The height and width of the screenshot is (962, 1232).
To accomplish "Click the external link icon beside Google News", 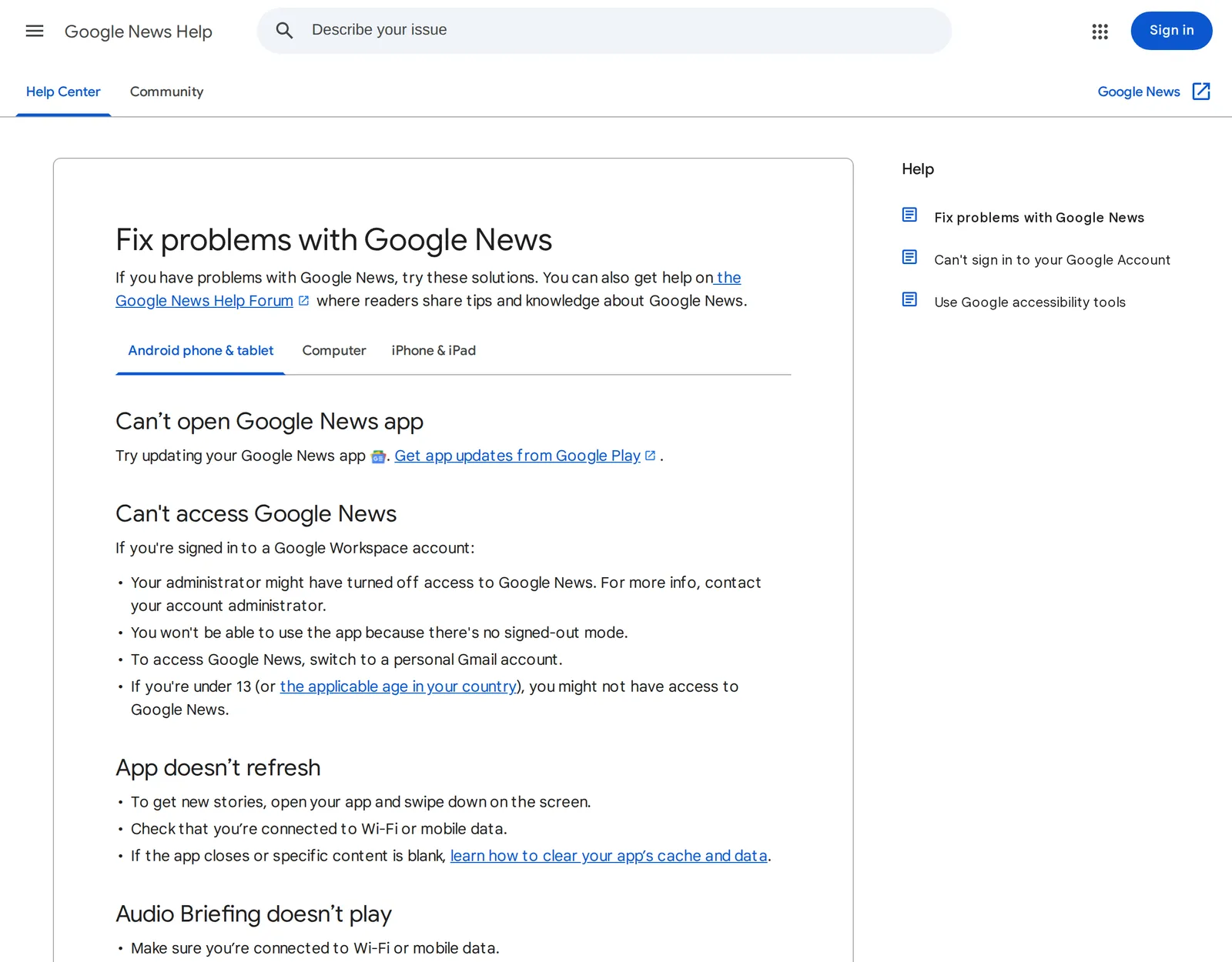I will (1201, 92).
